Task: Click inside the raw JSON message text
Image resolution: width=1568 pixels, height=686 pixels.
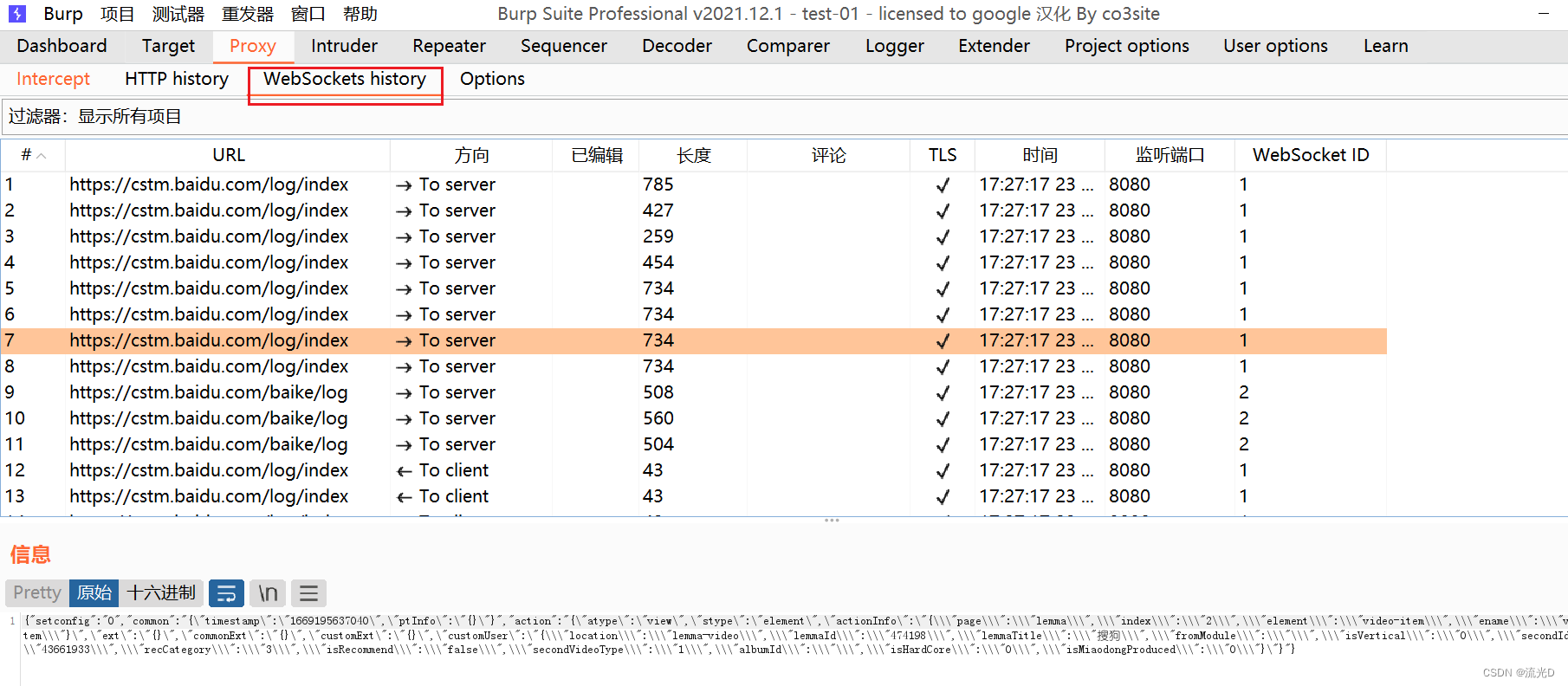Action: [794, 635]
